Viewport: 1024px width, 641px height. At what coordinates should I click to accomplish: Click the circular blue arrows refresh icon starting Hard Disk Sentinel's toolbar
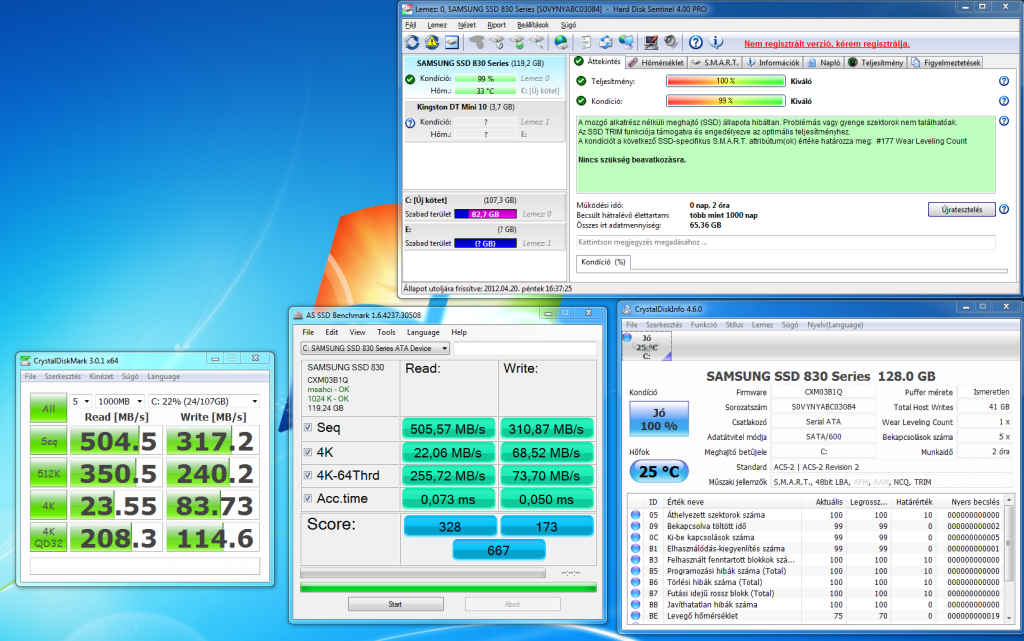(x=412, y=42)
